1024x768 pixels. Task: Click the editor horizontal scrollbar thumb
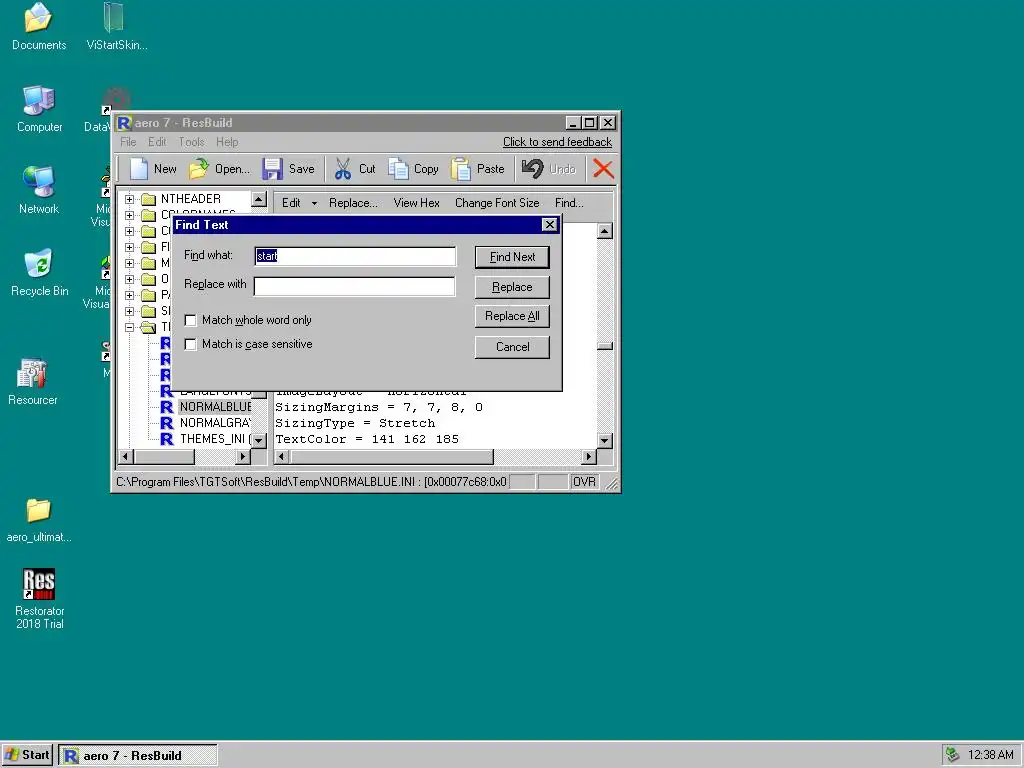coord(391,456)
